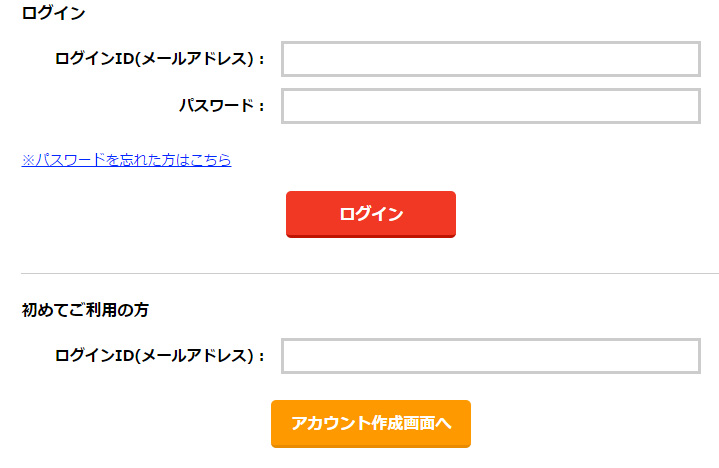Screen dimensions: 719x468
Task: Click the email field under 初めてご利用の方
Action: click(490, 356)
